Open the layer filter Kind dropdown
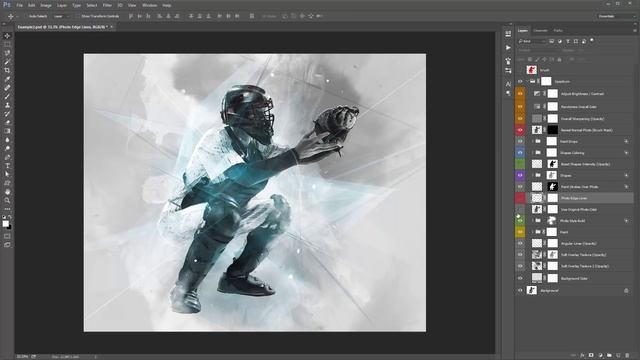This screenshot has height=360, width=640. click(532, 41)
